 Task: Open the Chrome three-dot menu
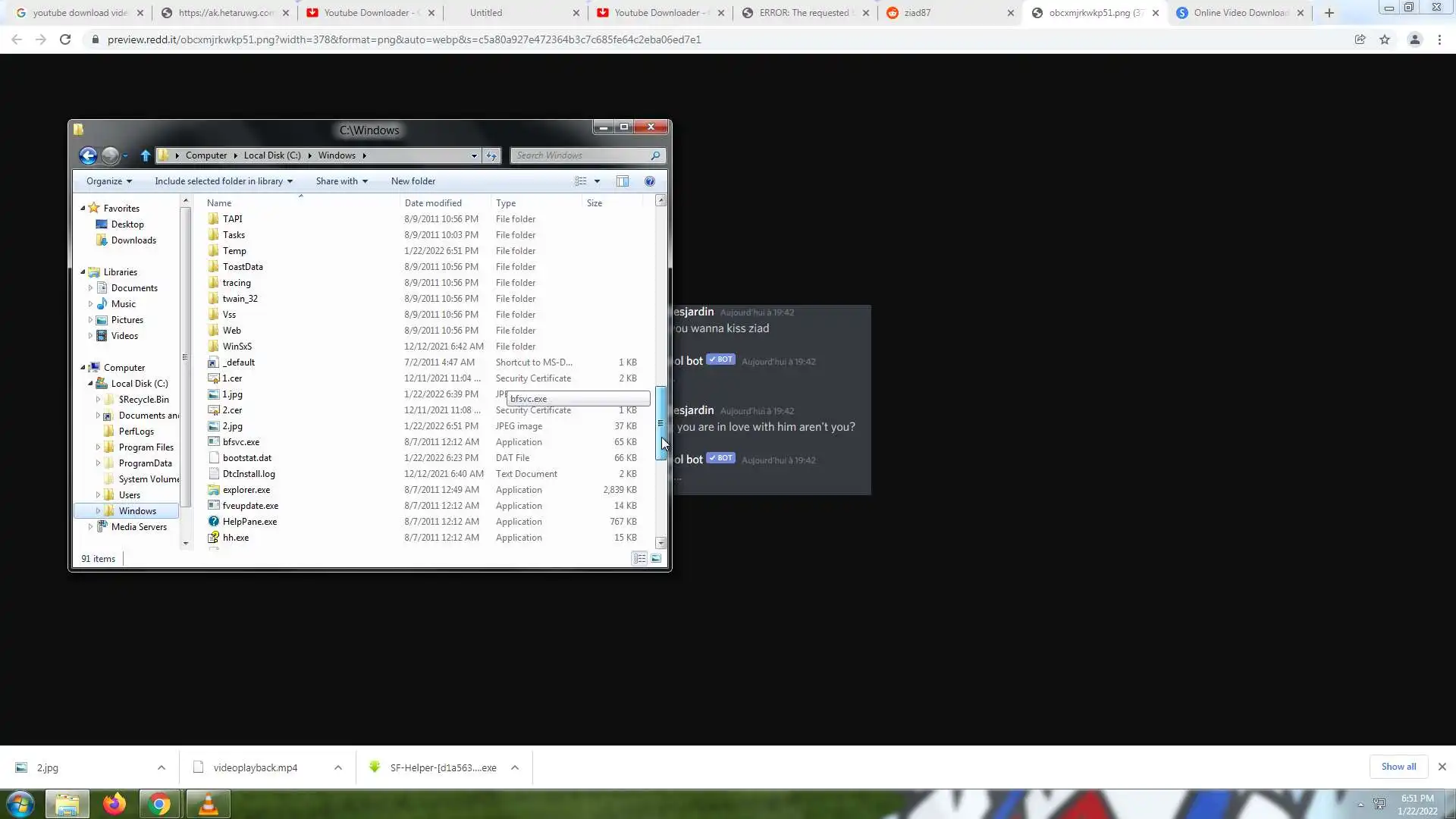pyautogui.click(x=1439, y=39)
